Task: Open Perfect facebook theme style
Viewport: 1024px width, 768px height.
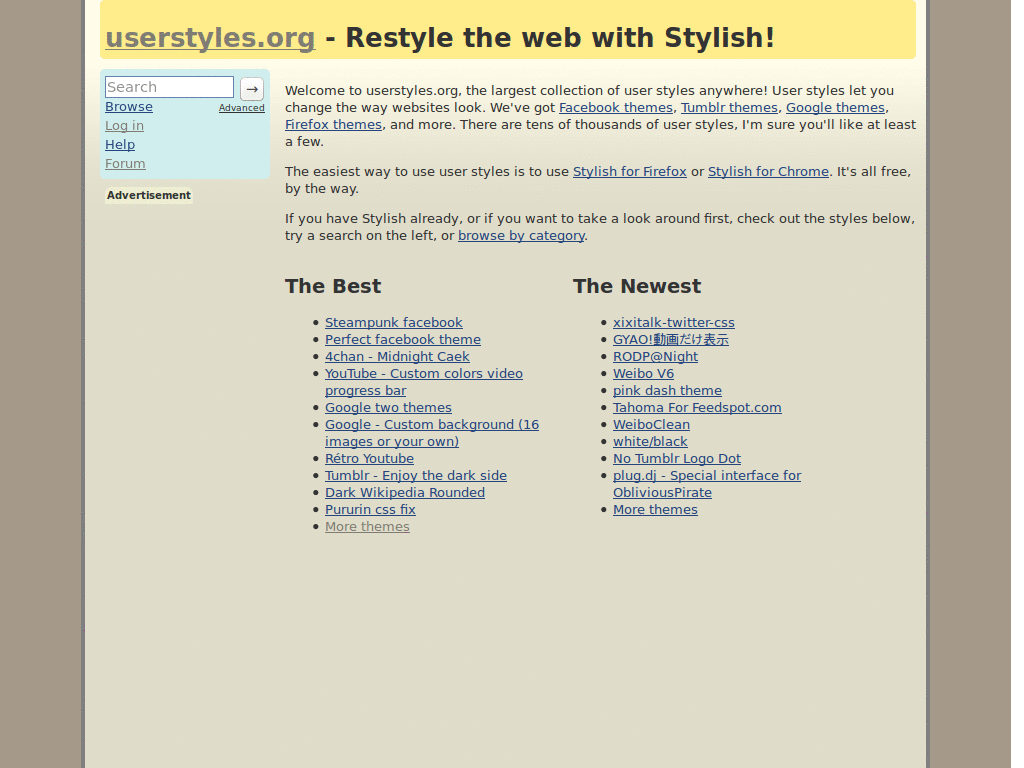Action: pyautogui.click(x=403, y=340)
